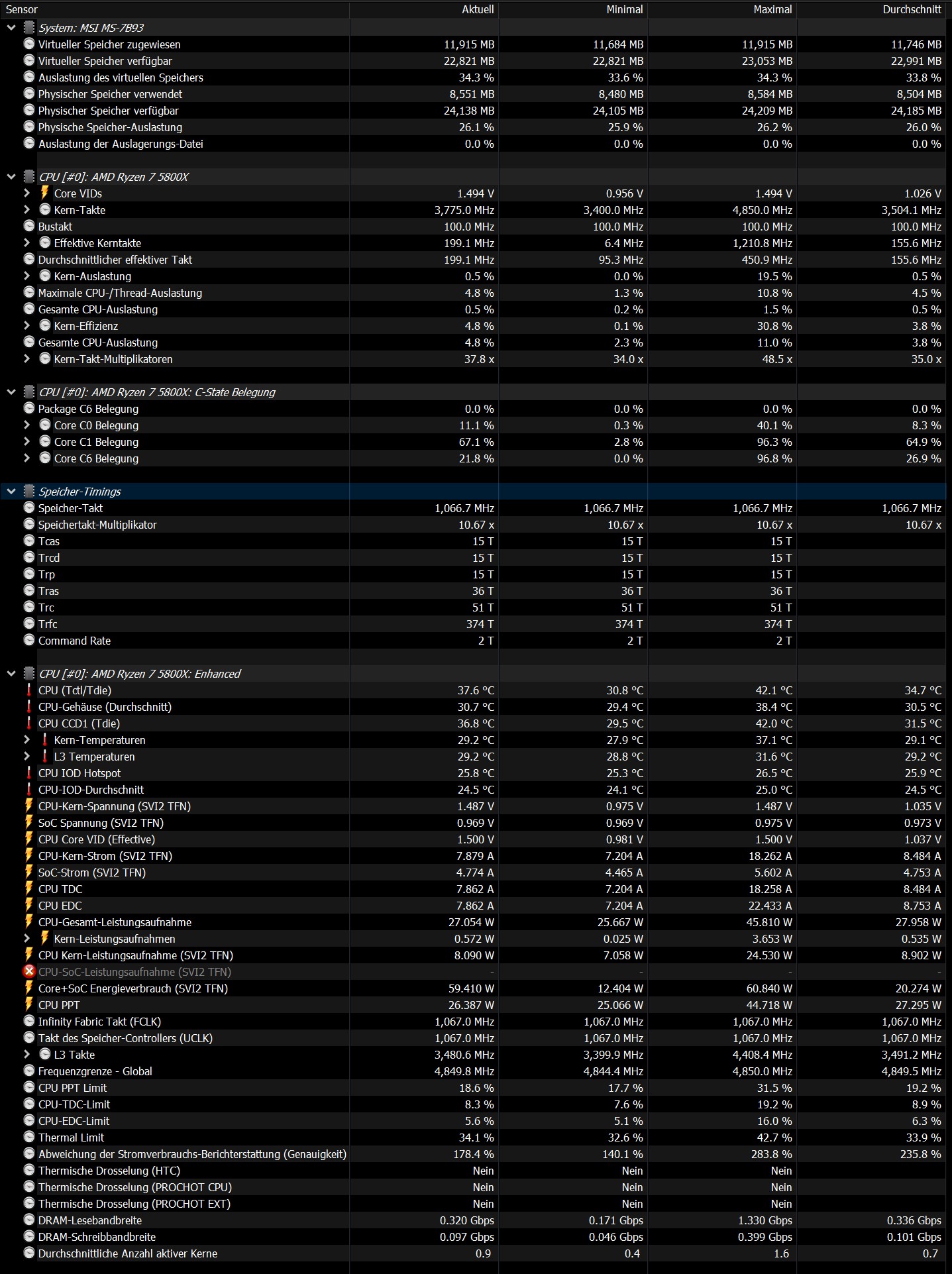The width and height of the screenshot is (952, 1274).
Task: Click the lightning icon beside CPU-Gesamt-Leistungsaufnahme
Action: tap(29, 922)
